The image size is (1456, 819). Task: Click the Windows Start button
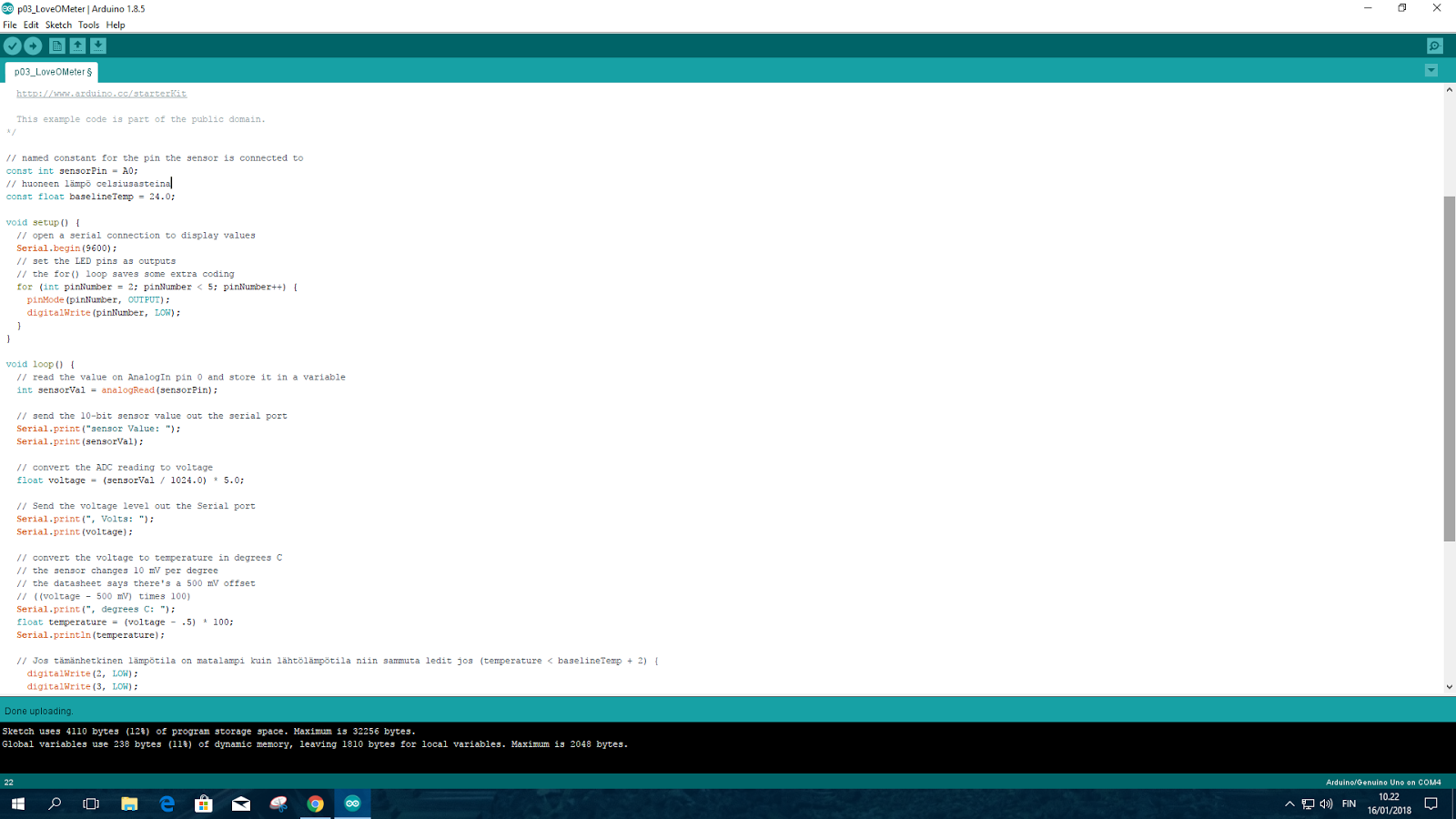tap(17, 804)
